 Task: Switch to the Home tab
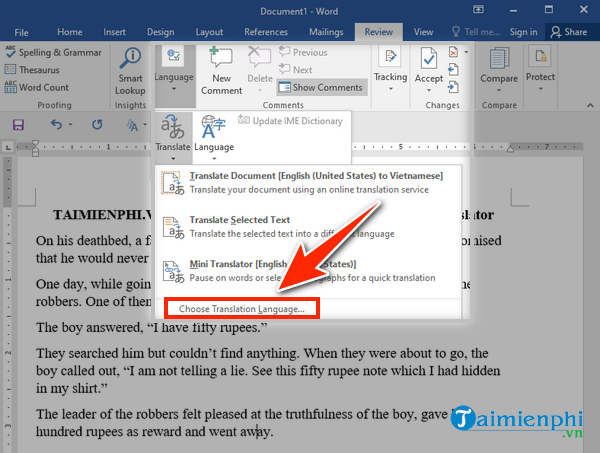coord(70,32)
